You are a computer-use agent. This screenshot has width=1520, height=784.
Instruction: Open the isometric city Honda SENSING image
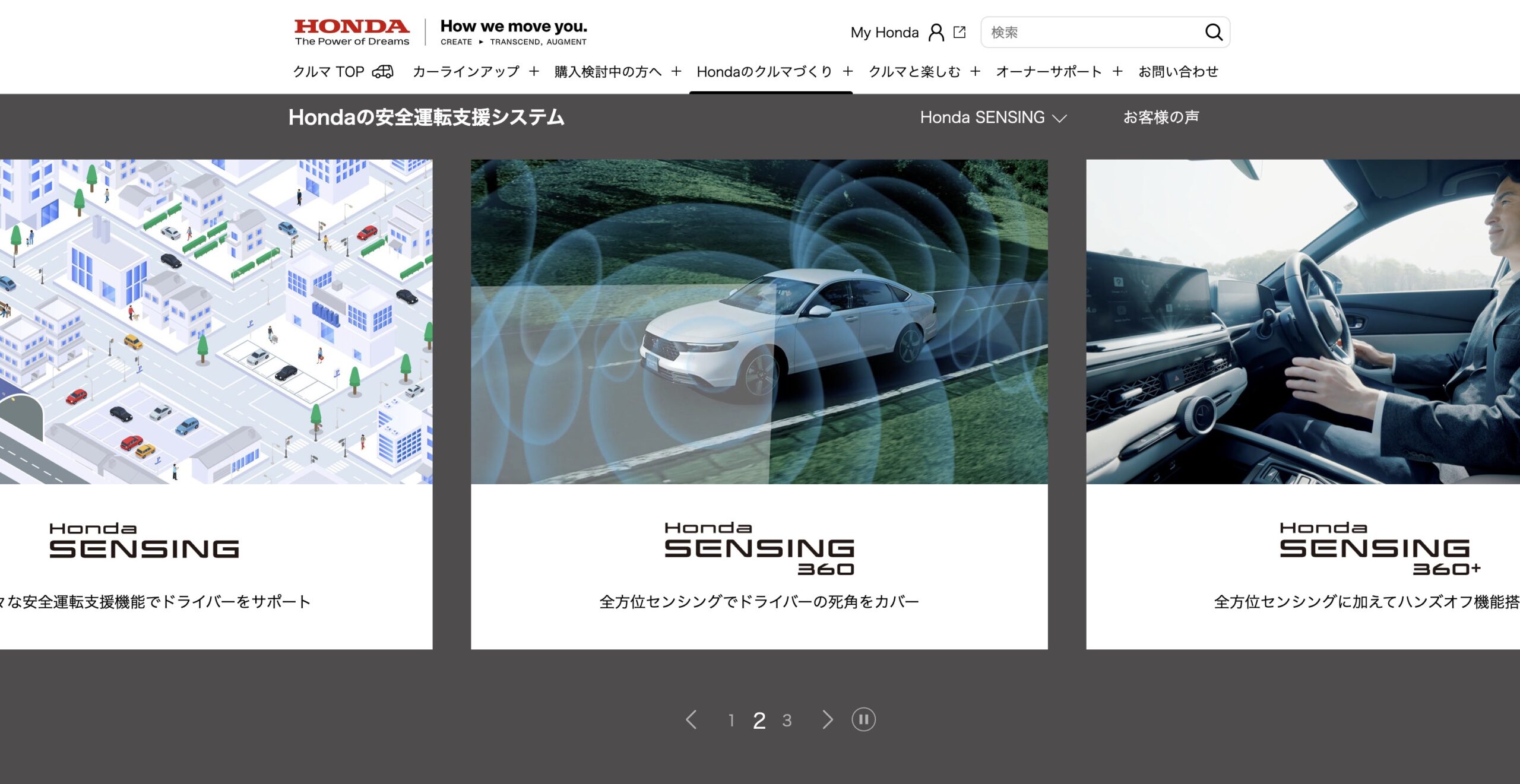(216, 322)
